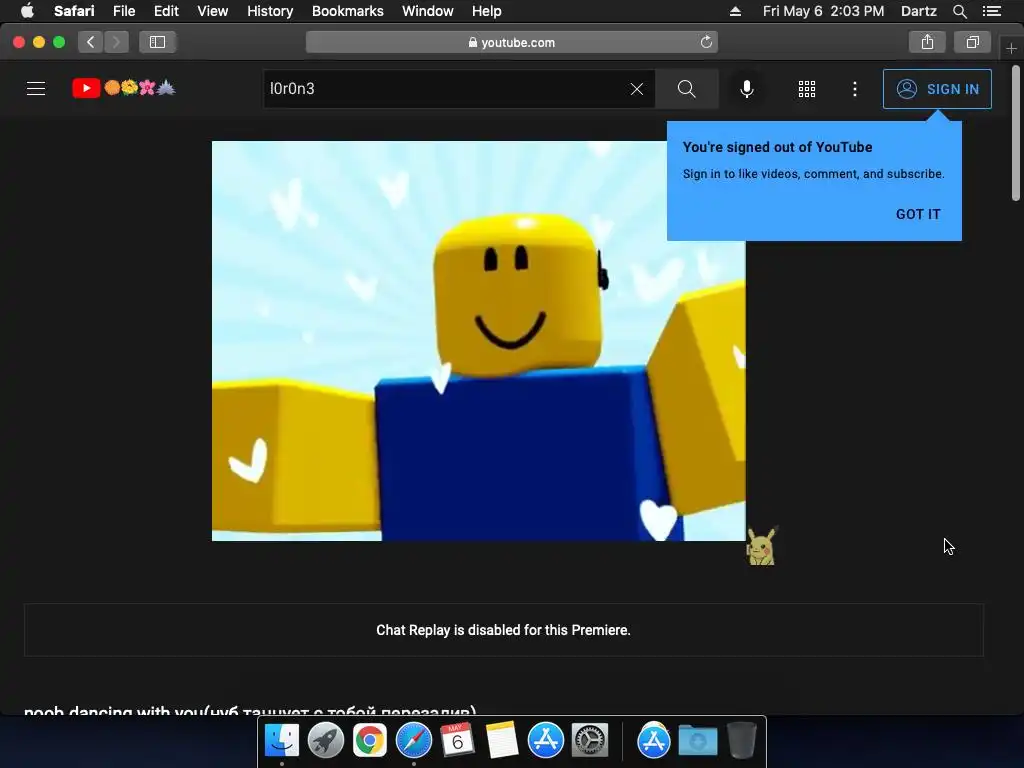The width and height of the screenshot is (1024, 768).
Task: Clear the search box with X
Action: tap(637, 89)
